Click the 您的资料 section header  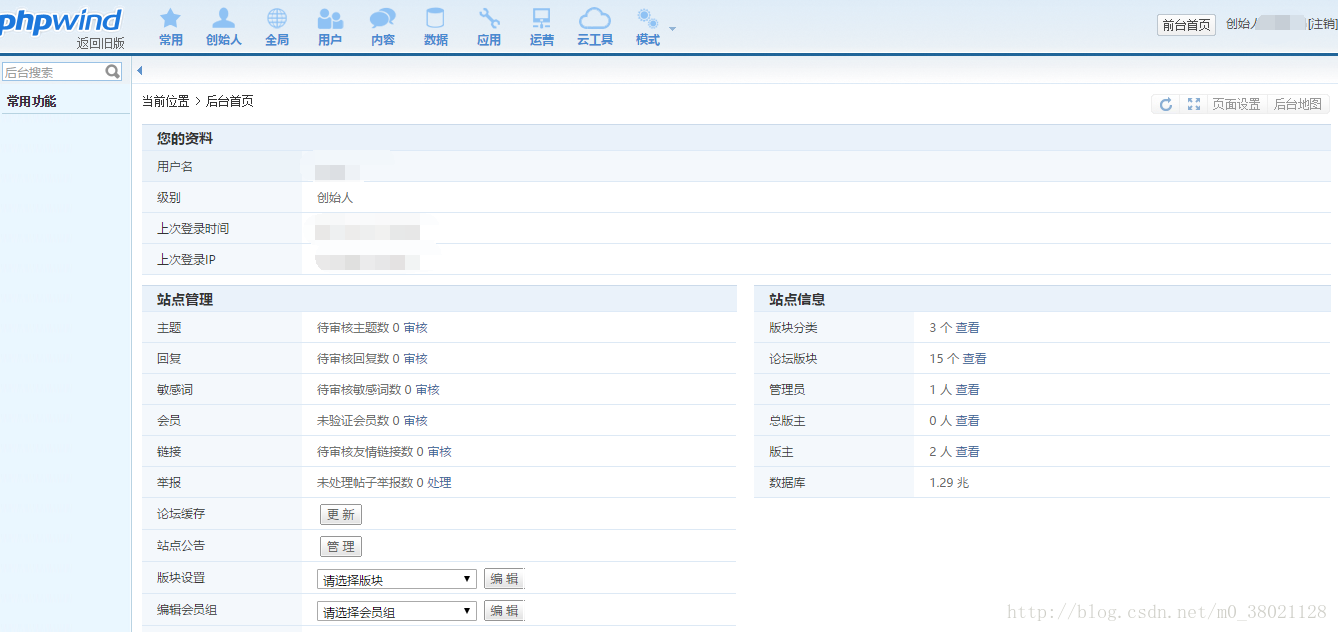coord(185,138)
